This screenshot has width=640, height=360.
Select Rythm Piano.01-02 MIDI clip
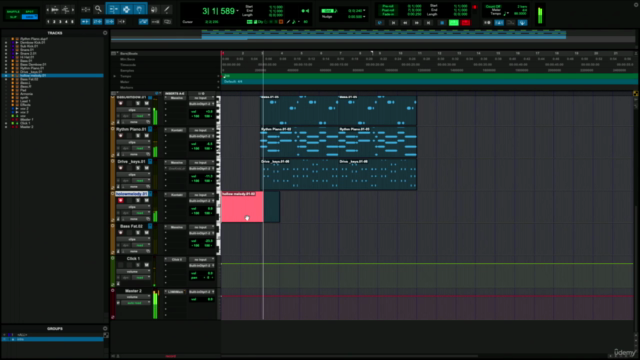click(x=300, y=142)
